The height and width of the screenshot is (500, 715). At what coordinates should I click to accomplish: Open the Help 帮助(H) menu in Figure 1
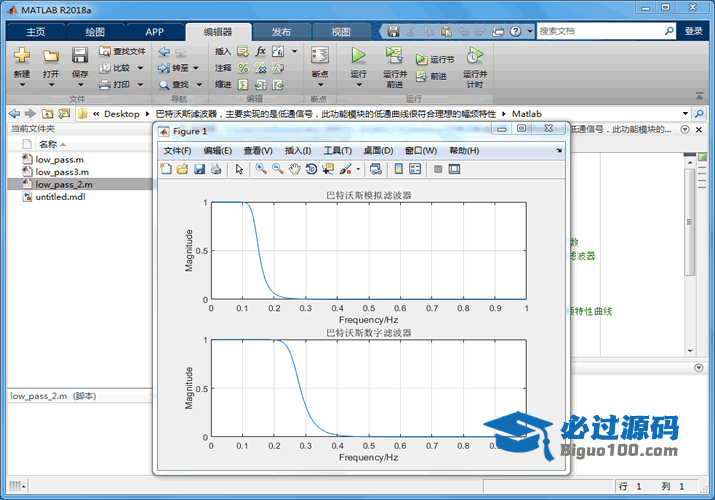pos(464,151)
